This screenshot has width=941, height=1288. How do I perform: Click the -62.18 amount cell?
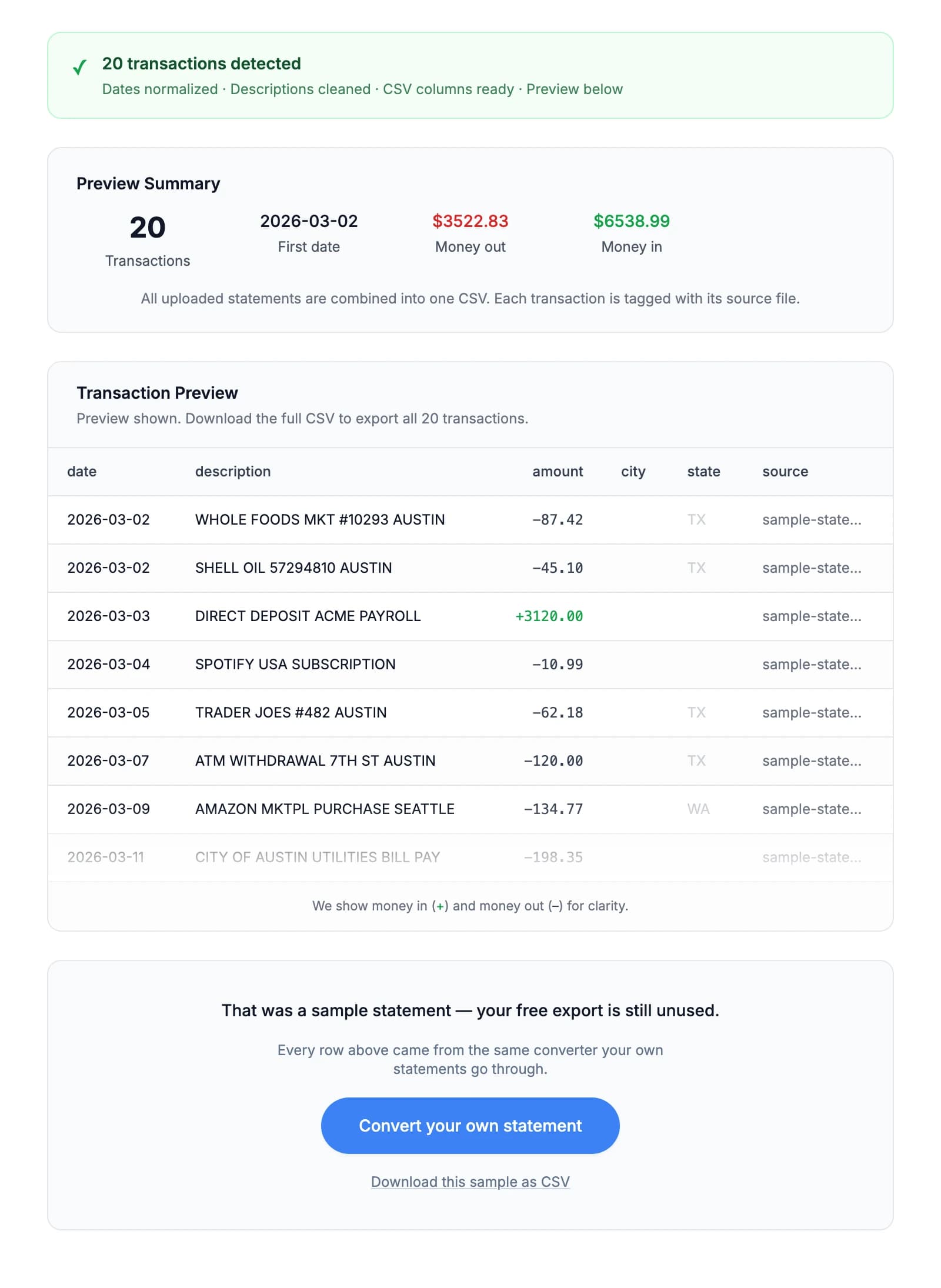[558, 712]
